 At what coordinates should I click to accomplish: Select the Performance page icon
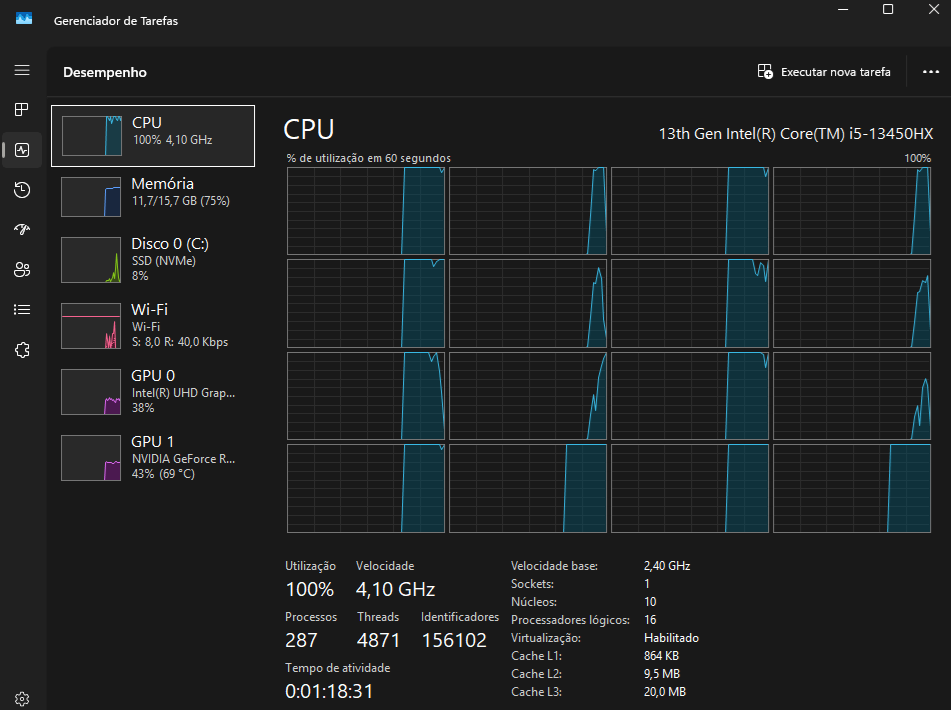click(22, 150)
